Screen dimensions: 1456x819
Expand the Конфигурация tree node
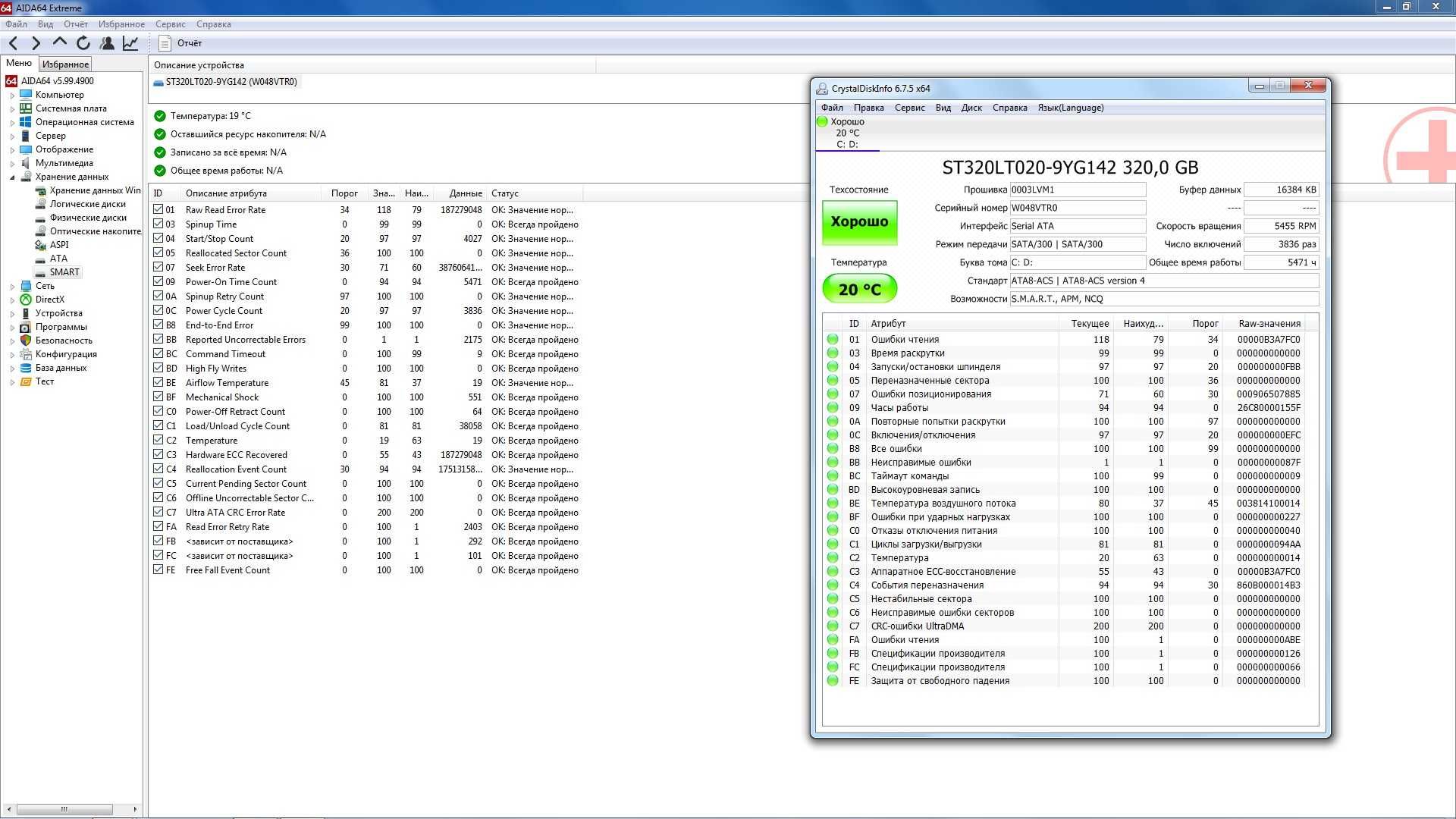[x=12, y=355]
